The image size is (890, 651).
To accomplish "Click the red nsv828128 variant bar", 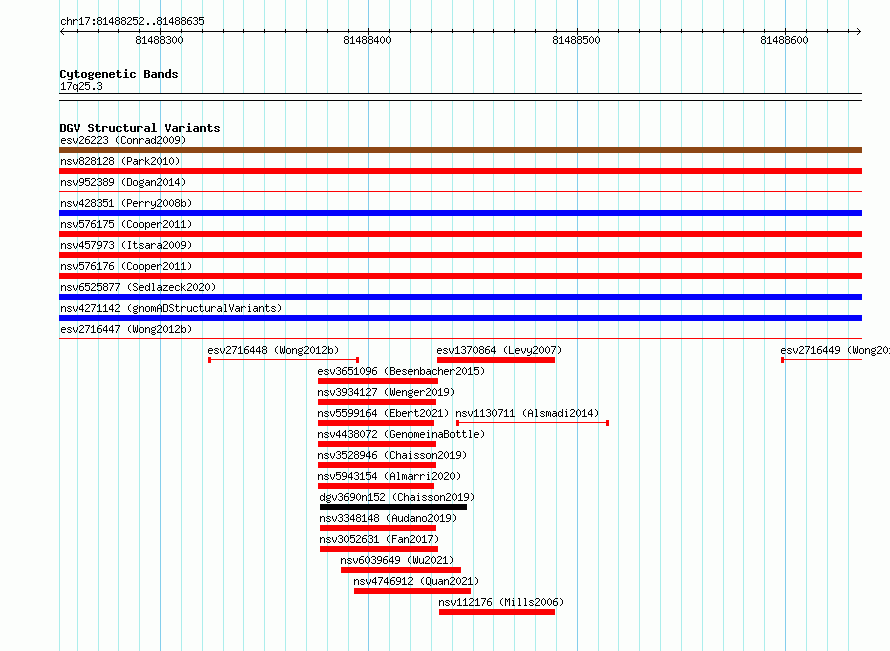I will (x=460, y=171).
